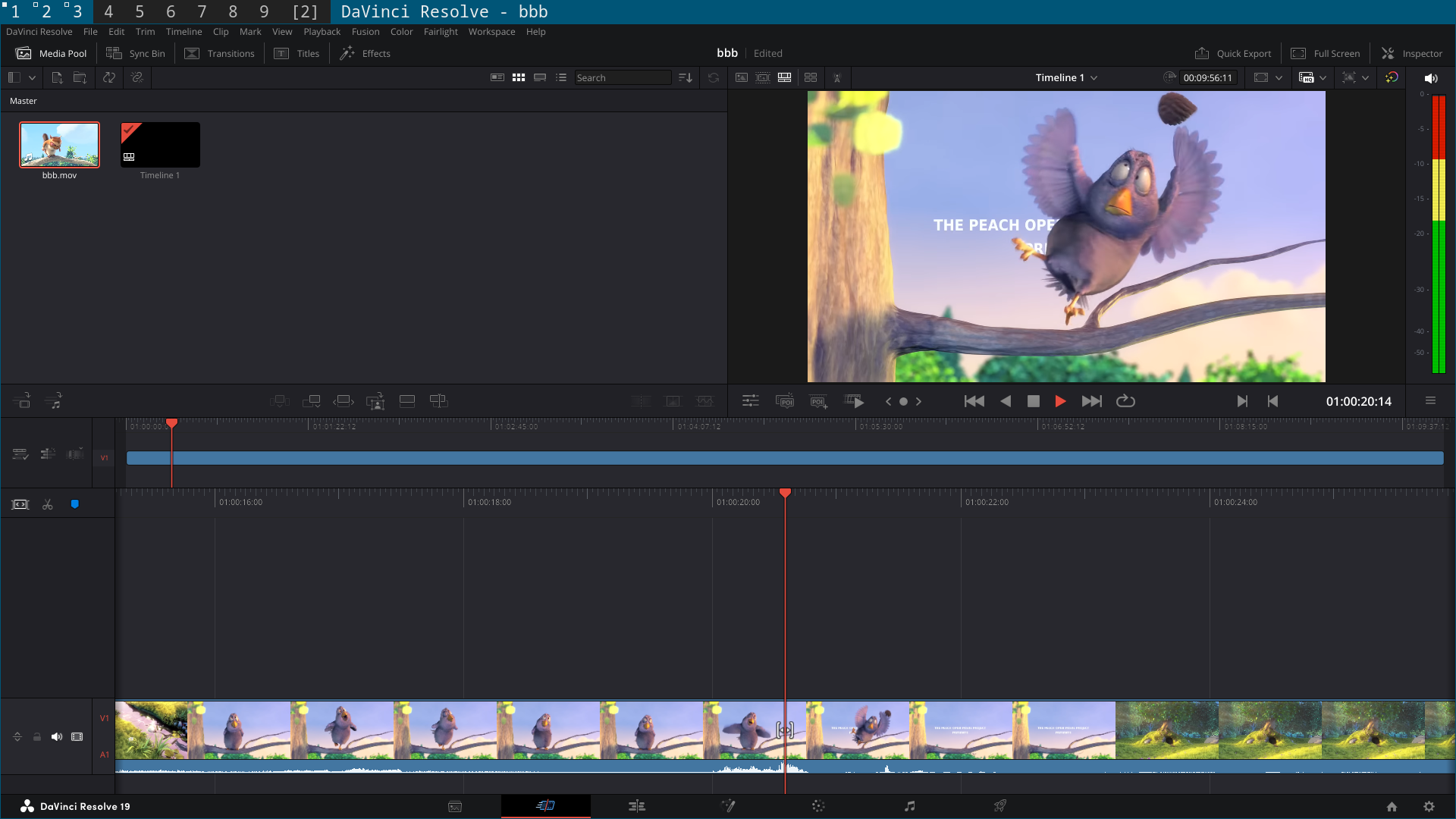
Task: Open the sort order dropdown
Action: [x=686, y=77]
